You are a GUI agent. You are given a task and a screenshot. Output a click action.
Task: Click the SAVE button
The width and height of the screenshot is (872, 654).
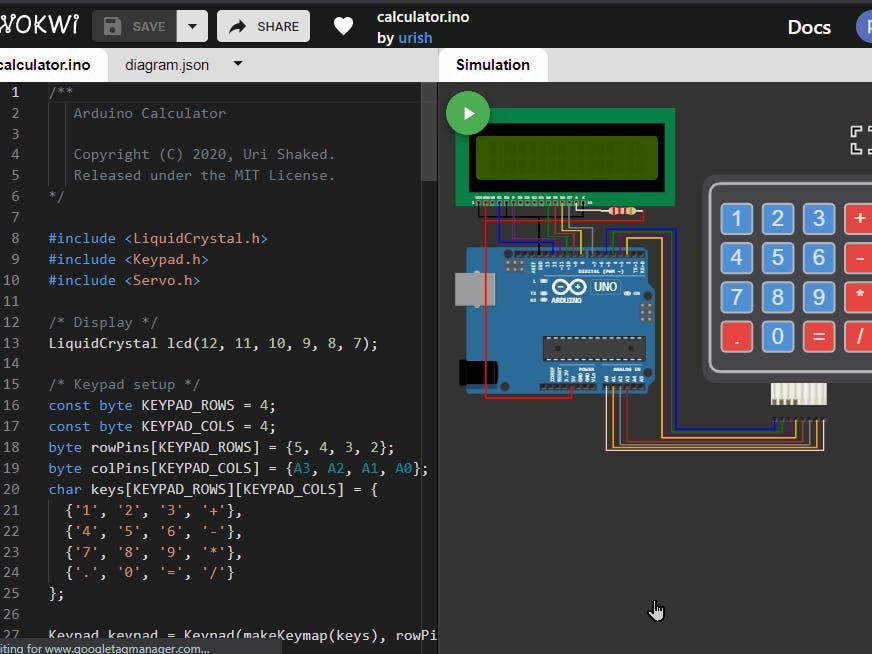(x=135, y=27)
